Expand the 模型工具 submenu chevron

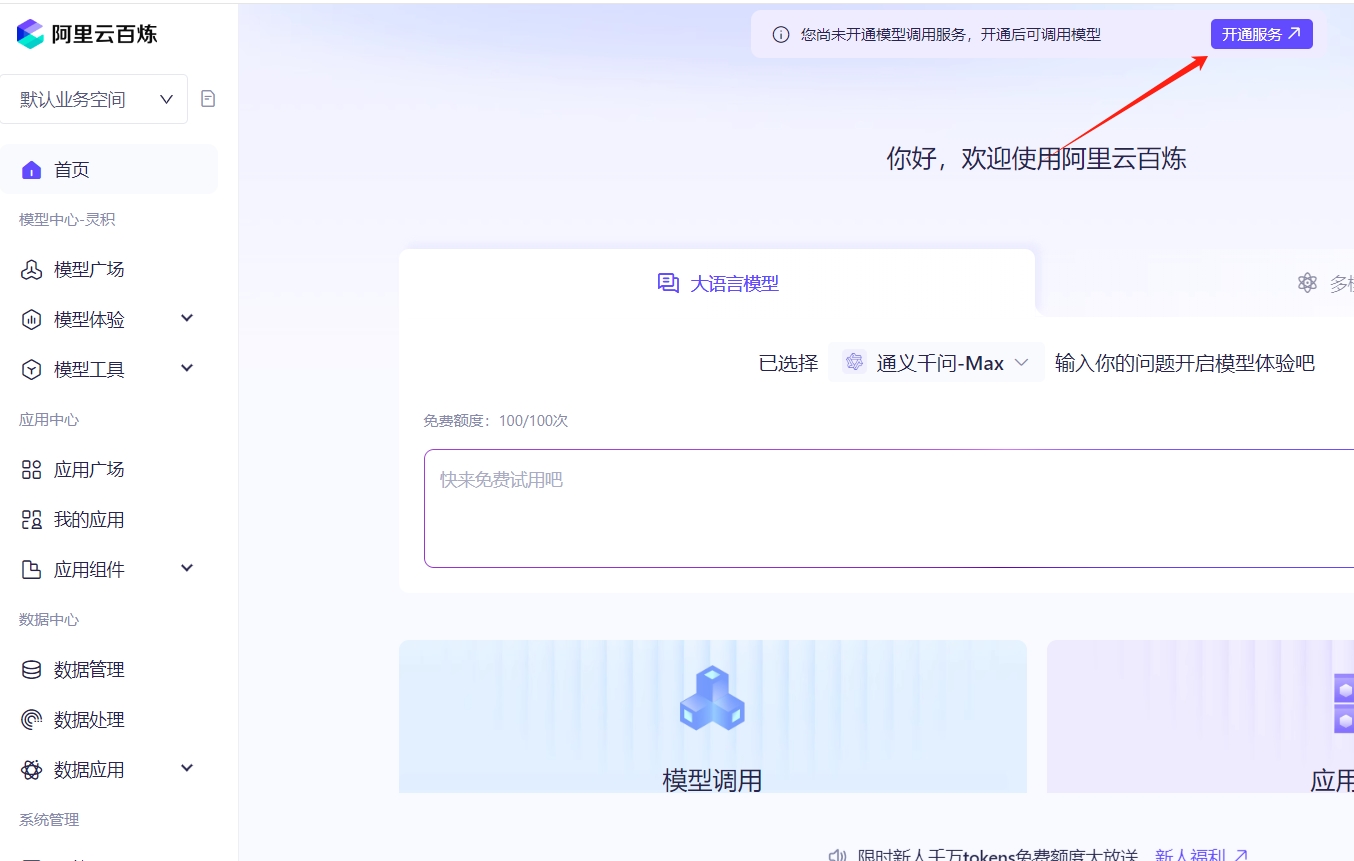(x=187, y=369)
